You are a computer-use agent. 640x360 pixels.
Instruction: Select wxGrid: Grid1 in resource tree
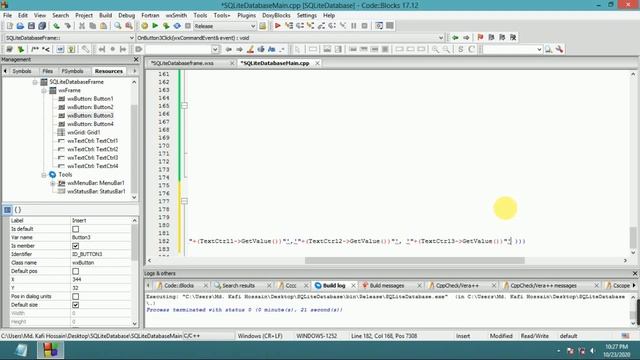point(83,132)
